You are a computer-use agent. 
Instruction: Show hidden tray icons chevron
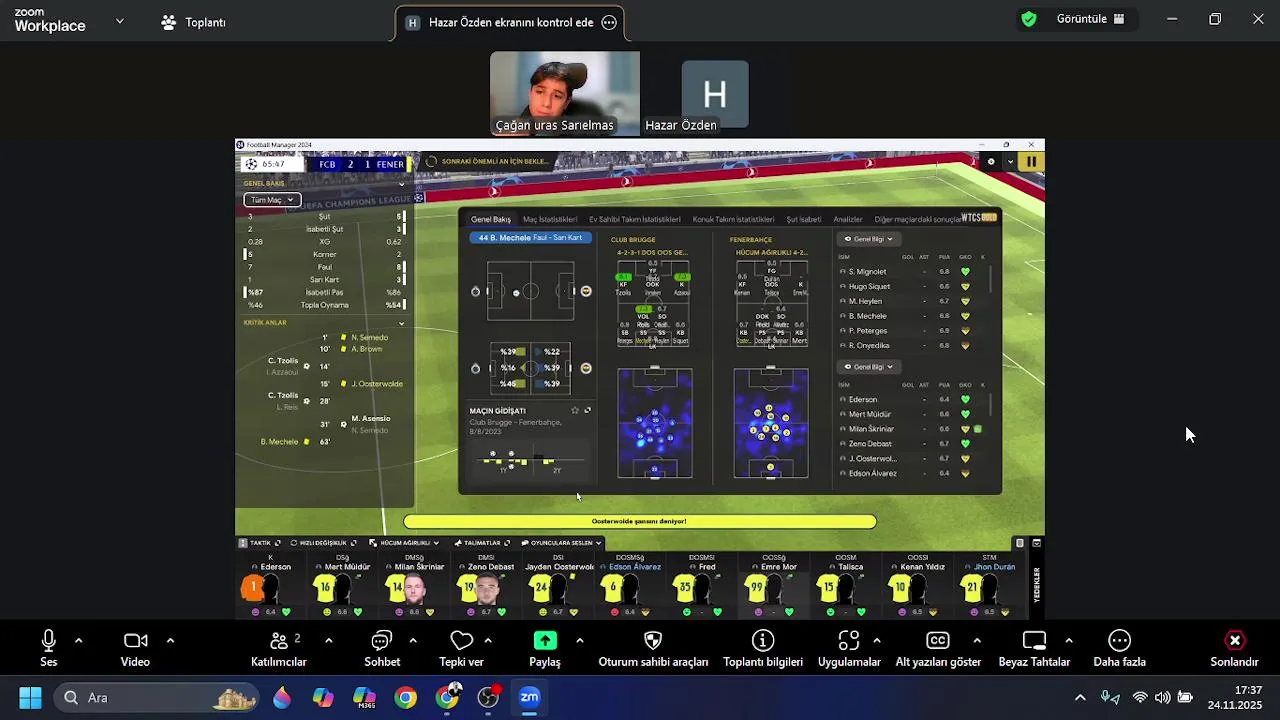pos(1080,698)
